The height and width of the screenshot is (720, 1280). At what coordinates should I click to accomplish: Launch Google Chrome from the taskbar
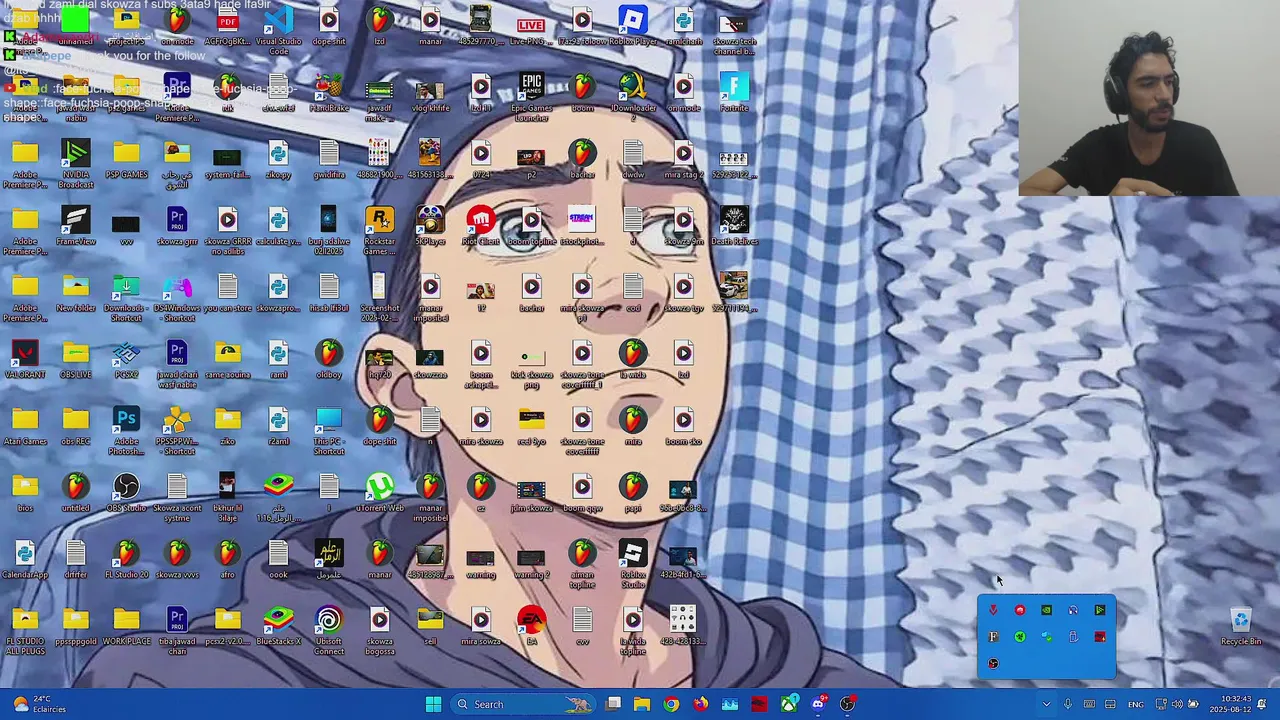(671, 704)
